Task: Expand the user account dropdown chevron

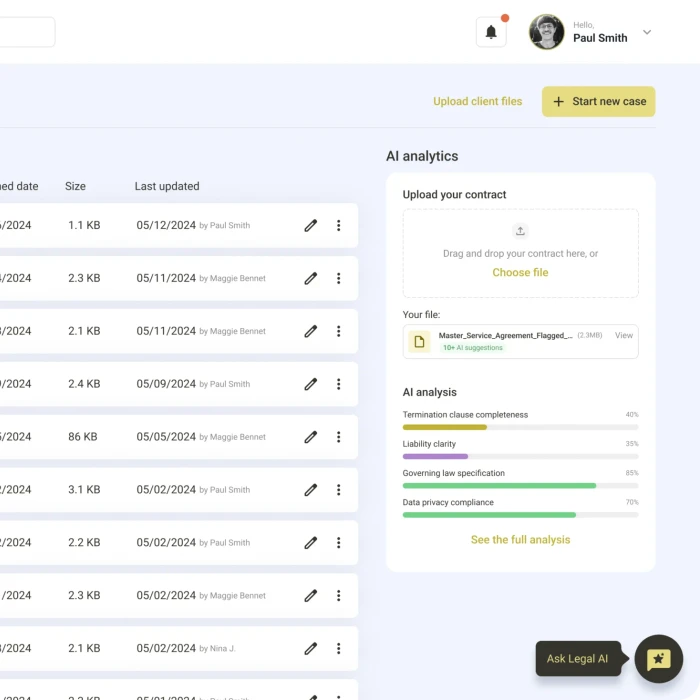Action: tap(647, 32)
